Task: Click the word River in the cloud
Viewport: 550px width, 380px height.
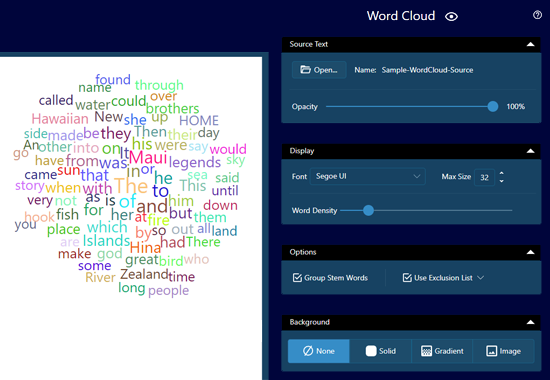Action: pyautogui.click(x=100, y=278)
